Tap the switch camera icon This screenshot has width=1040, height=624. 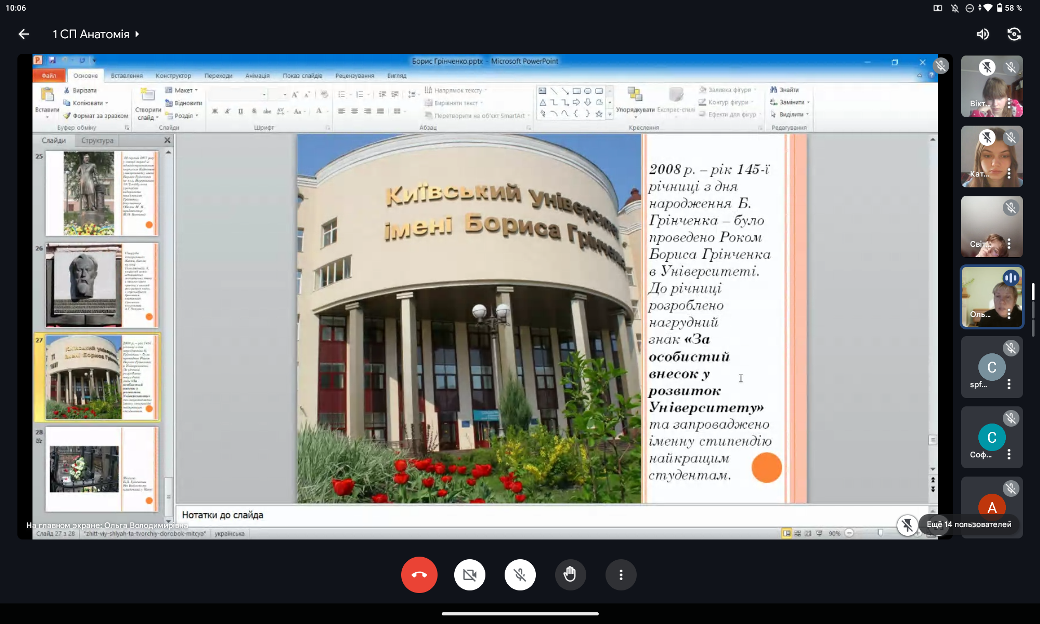click(1015, 34)
